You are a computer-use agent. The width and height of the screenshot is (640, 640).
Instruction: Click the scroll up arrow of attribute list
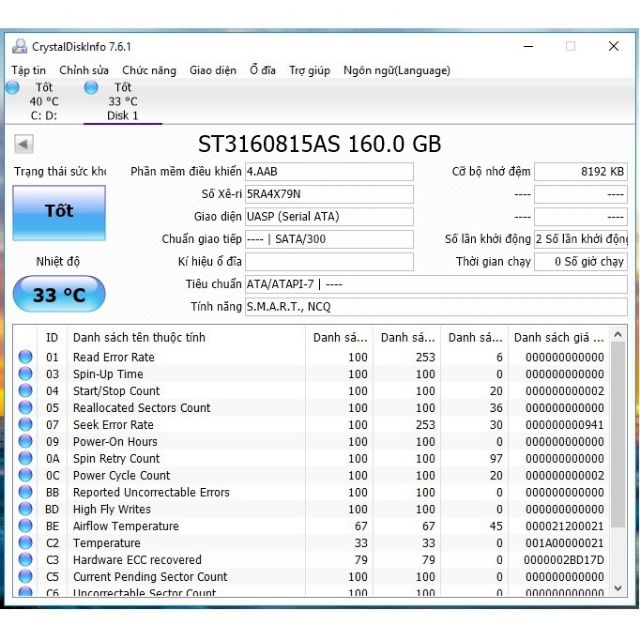pos(618,335)
